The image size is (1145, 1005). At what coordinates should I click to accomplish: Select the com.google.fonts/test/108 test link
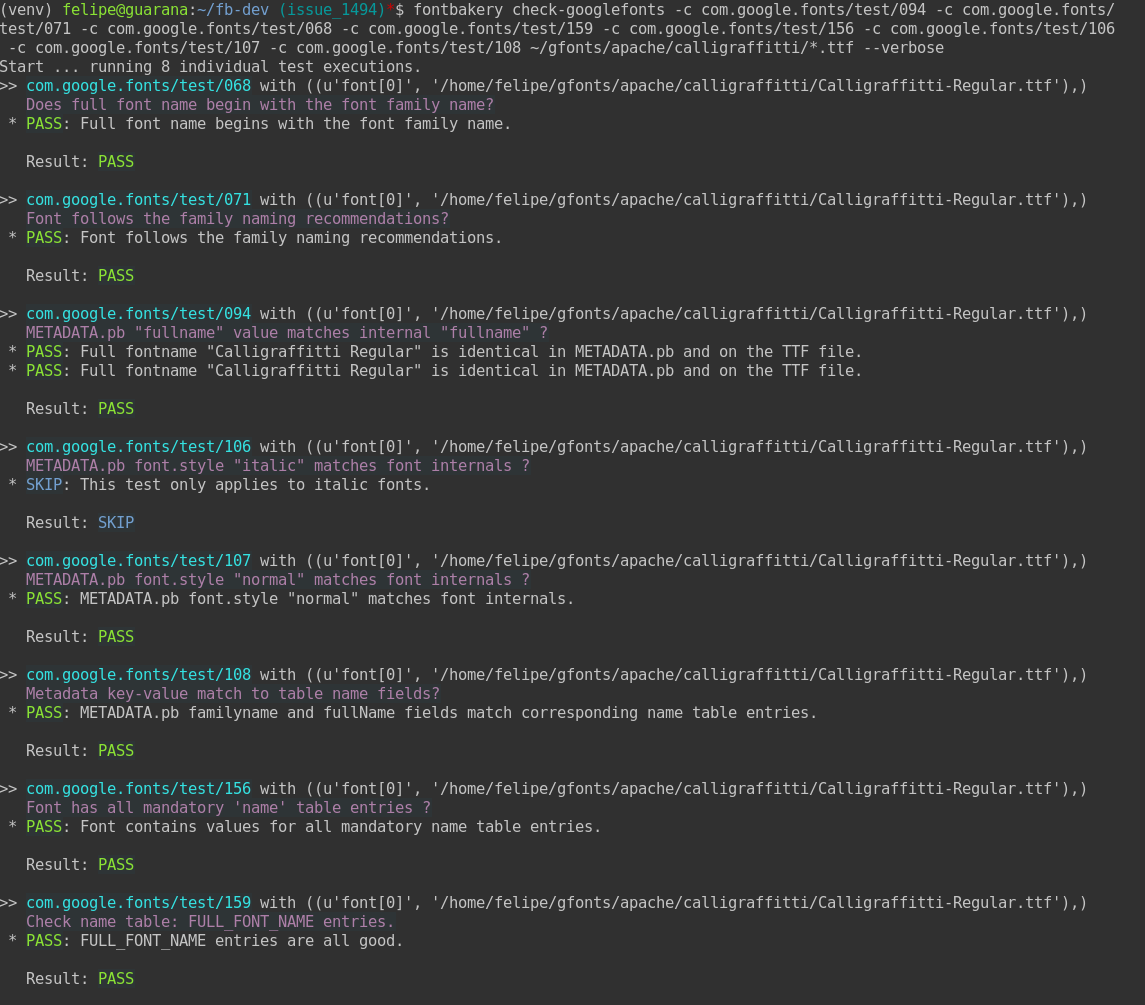pos(138,674)
